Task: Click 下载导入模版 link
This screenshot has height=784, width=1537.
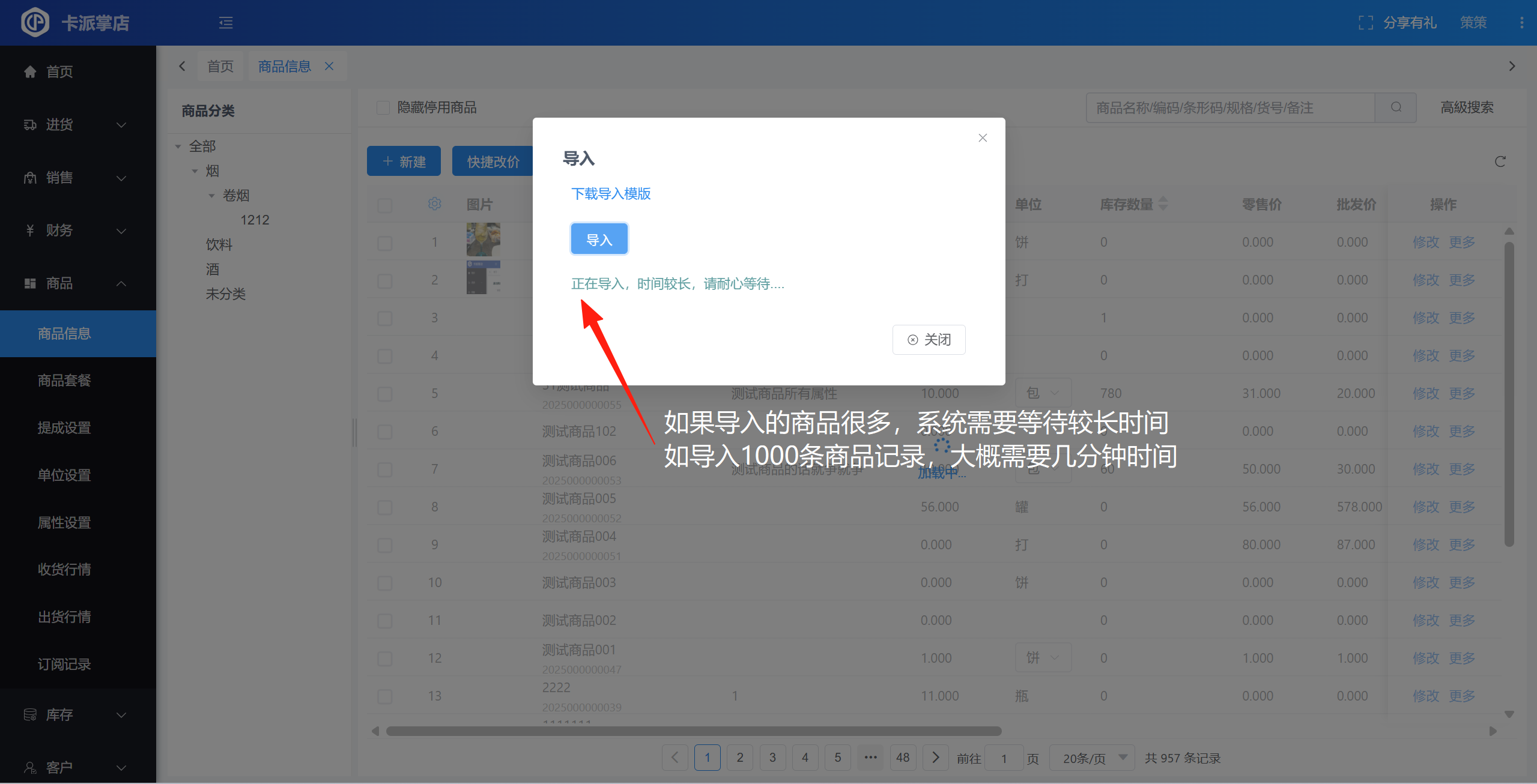Action: tap(610, 194)
